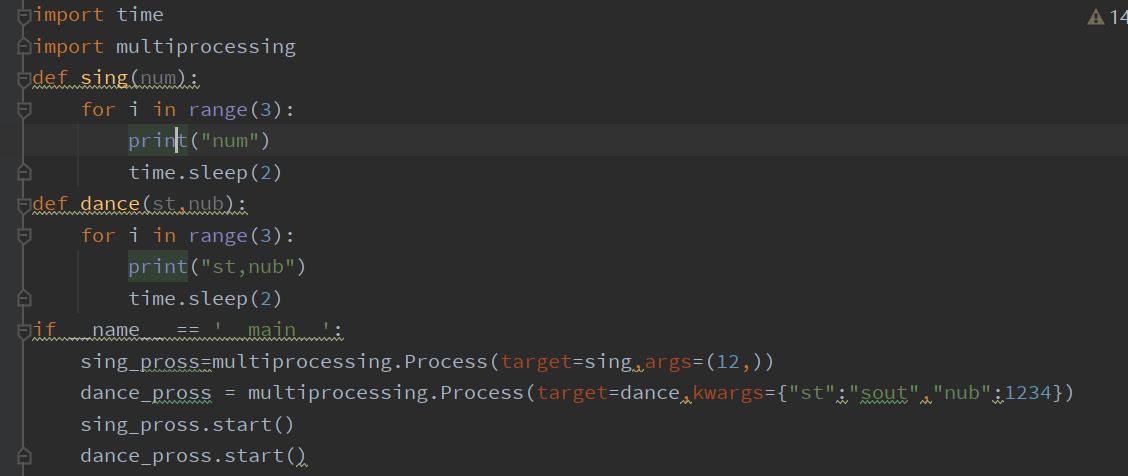Collapse the if __name__ == '__main__' block

tap(25, 330)
